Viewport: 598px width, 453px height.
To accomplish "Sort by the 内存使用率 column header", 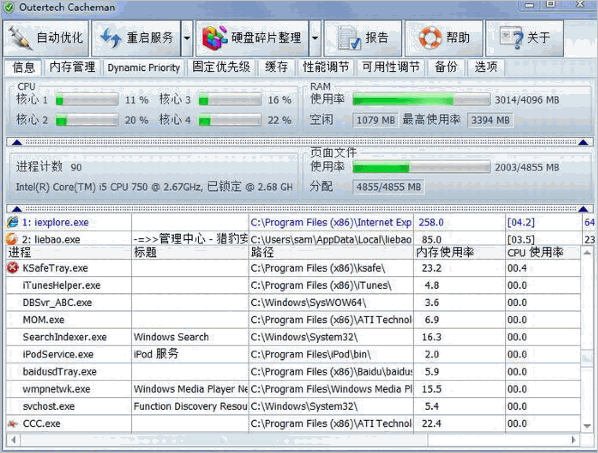I will click(460, 252).
